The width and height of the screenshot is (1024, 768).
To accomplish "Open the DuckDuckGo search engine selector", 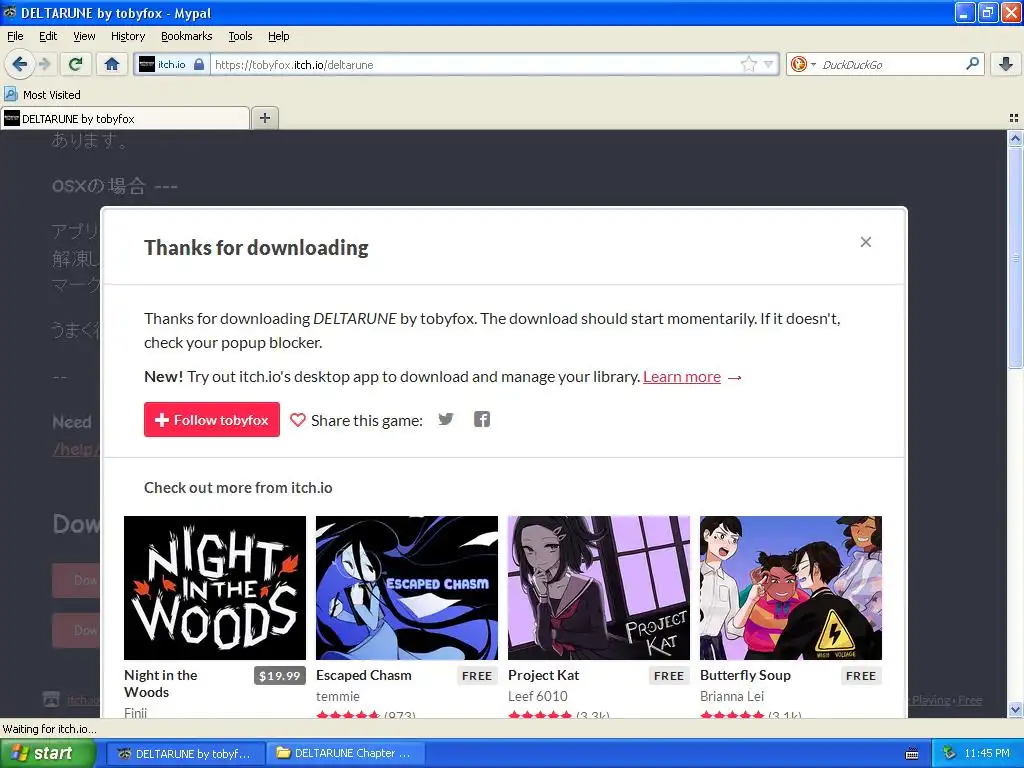I will pos(803,64).
